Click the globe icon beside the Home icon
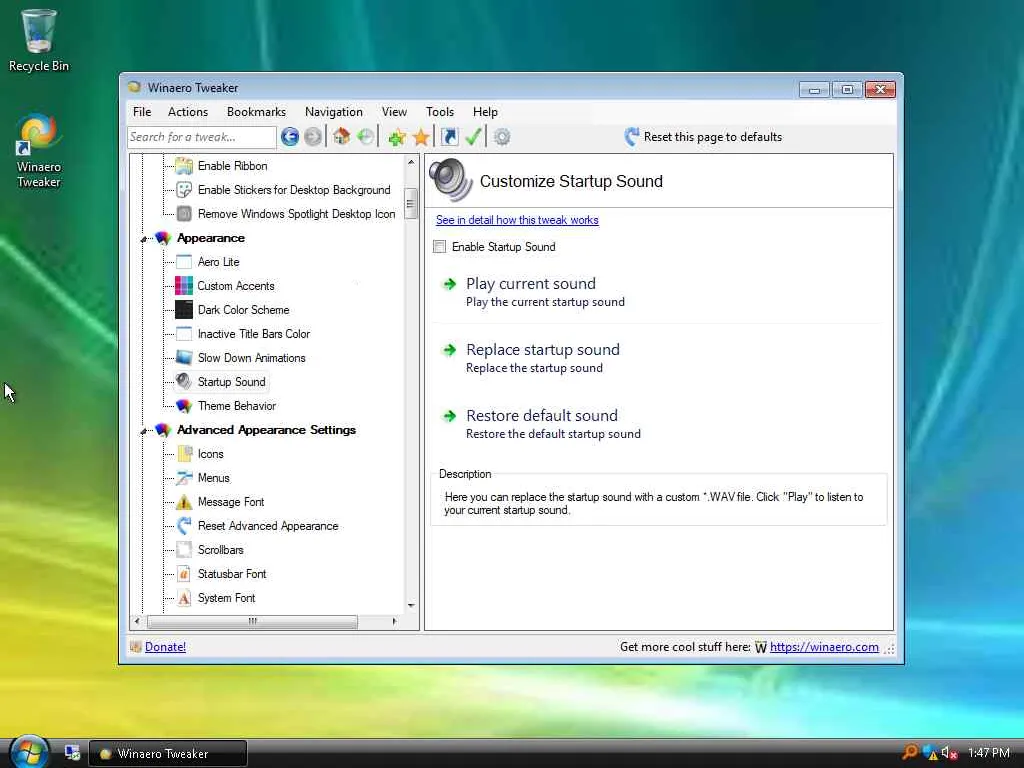The height and width of the screenshot is (768, 1024). [x=366, y=136]
